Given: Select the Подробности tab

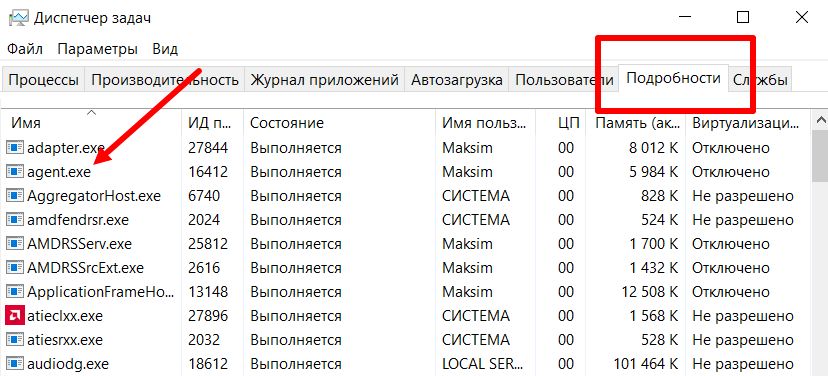Looking at the screenshot, I should [673, 79].
